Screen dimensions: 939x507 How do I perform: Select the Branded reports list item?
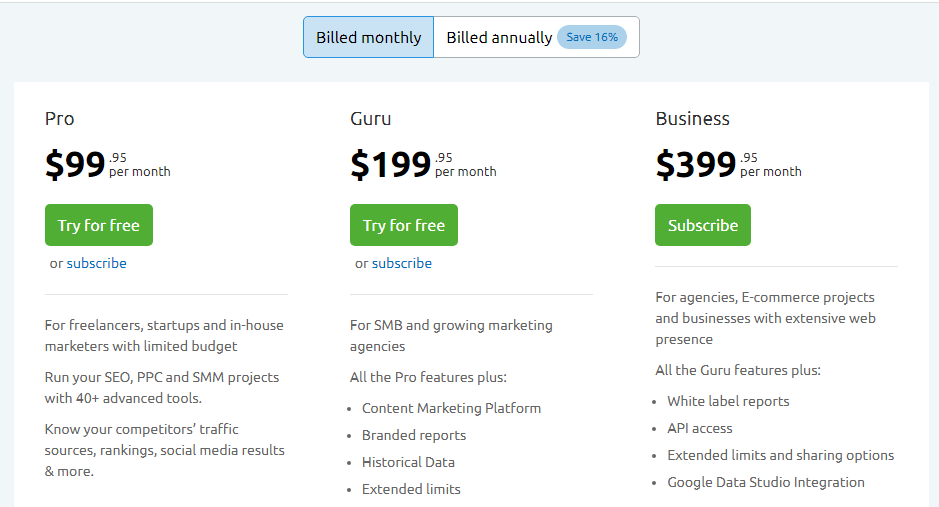point(414,435)
